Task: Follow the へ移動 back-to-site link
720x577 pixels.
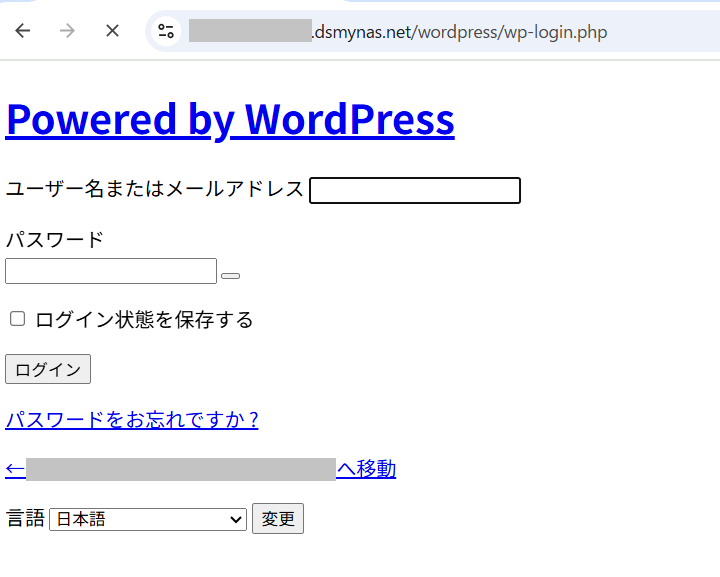Action: (201, 469)
